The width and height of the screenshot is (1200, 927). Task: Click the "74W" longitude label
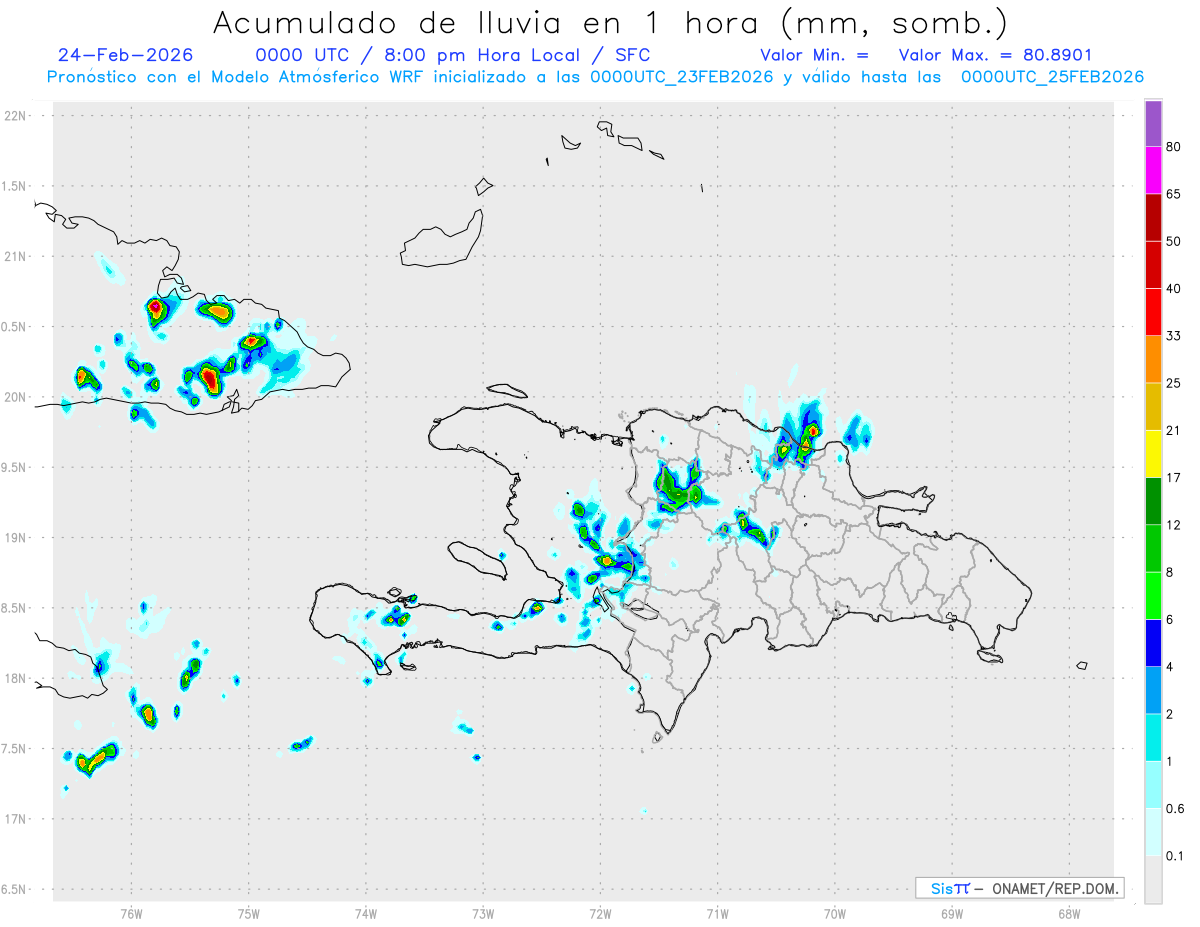tap(366, 914)
